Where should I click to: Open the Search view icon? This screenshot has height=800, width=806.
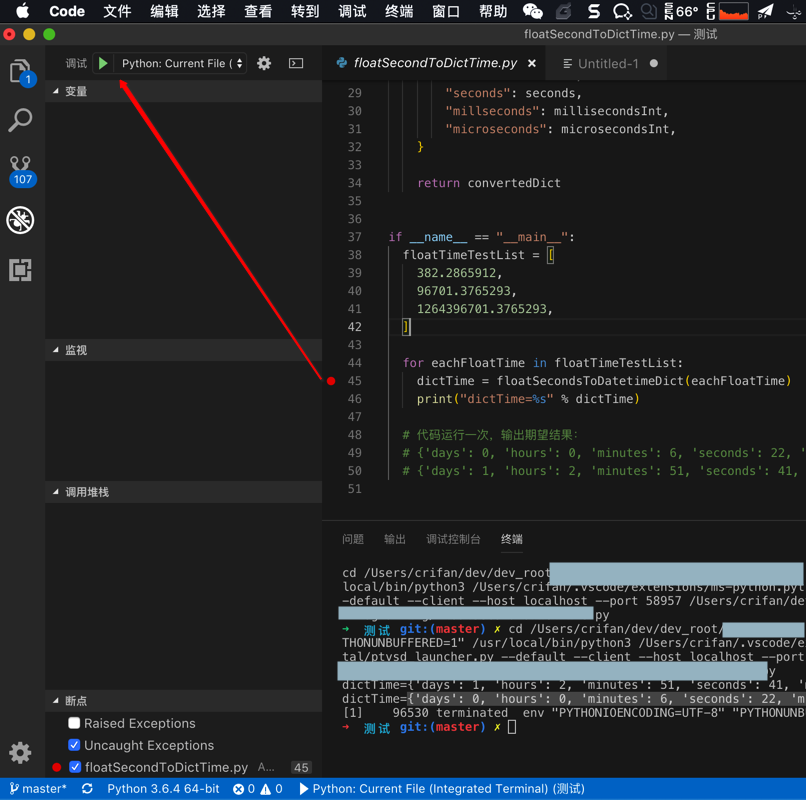tap(20, 120)
